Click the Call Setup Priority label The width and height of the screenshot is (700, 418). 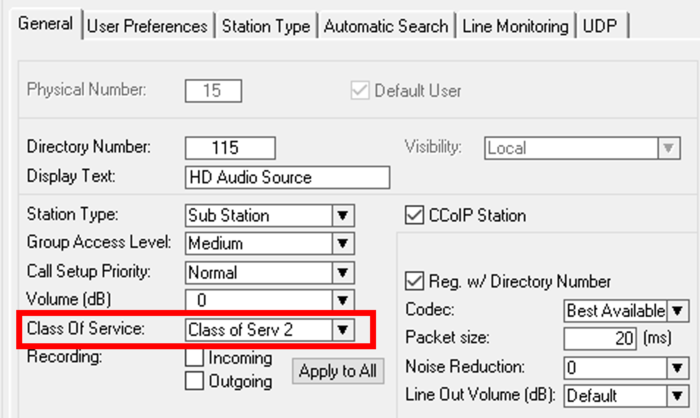[88, 272]
